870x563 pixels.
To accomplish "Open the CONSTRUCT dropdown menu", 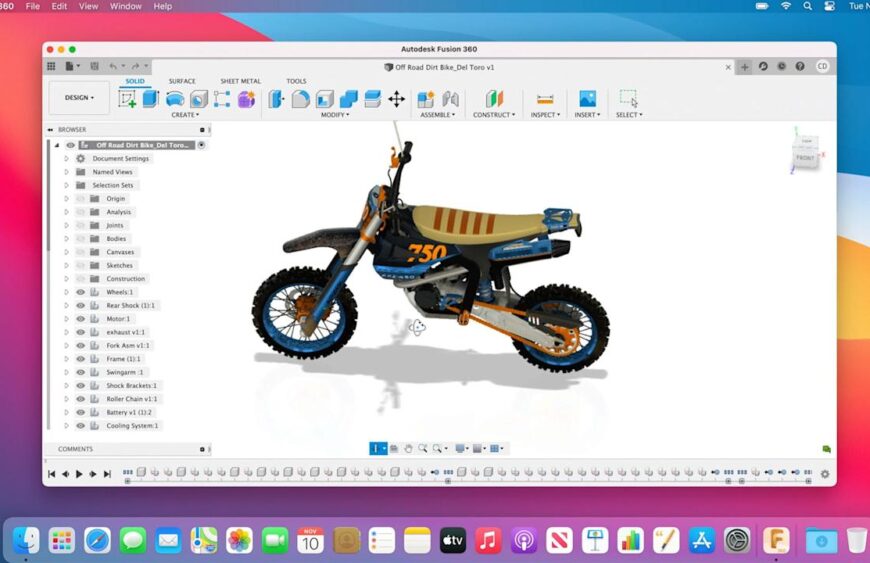I will click(x=494, y=115).
